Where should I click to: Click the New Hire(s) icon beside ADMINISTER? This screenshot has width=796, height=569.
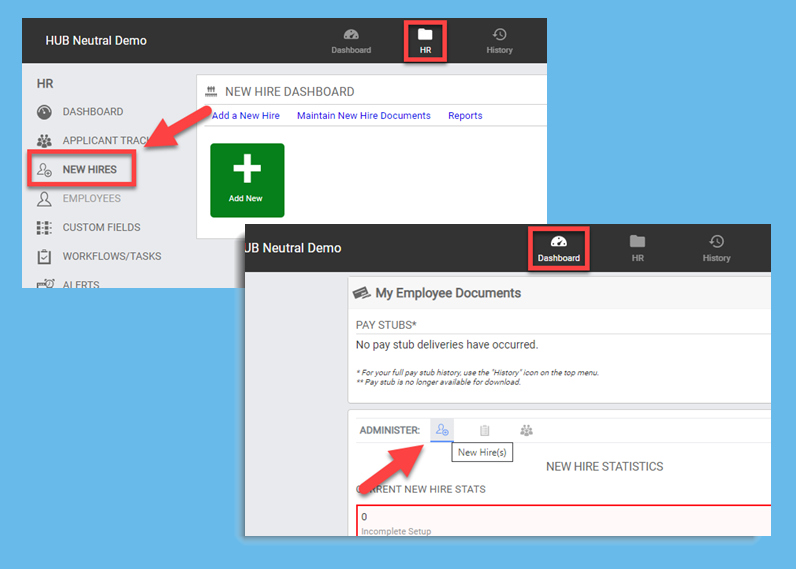pos(441,430)
